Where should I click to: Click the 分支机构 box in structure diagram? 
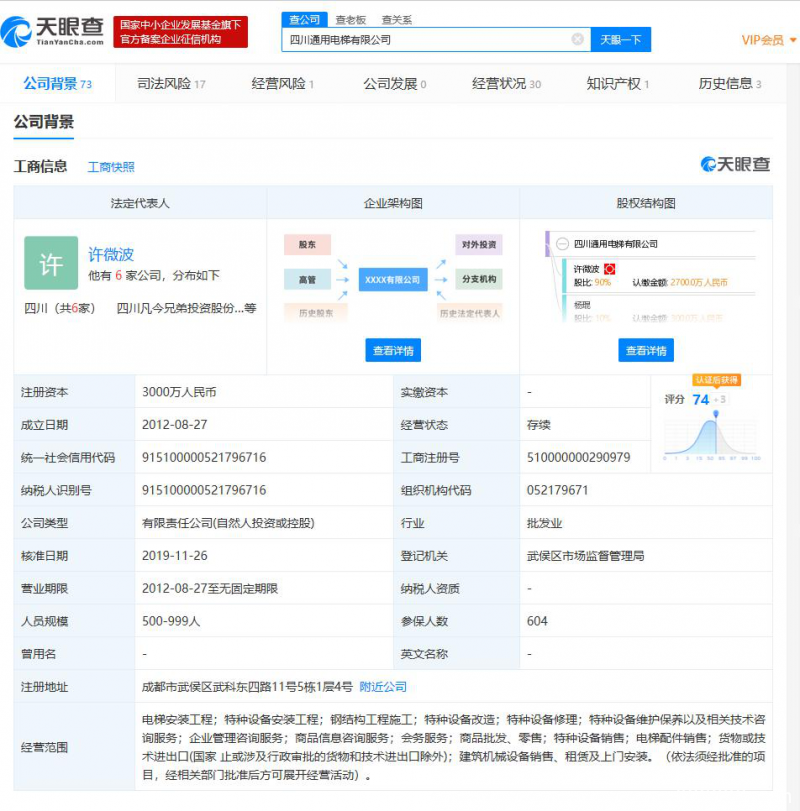coord(479,279)
